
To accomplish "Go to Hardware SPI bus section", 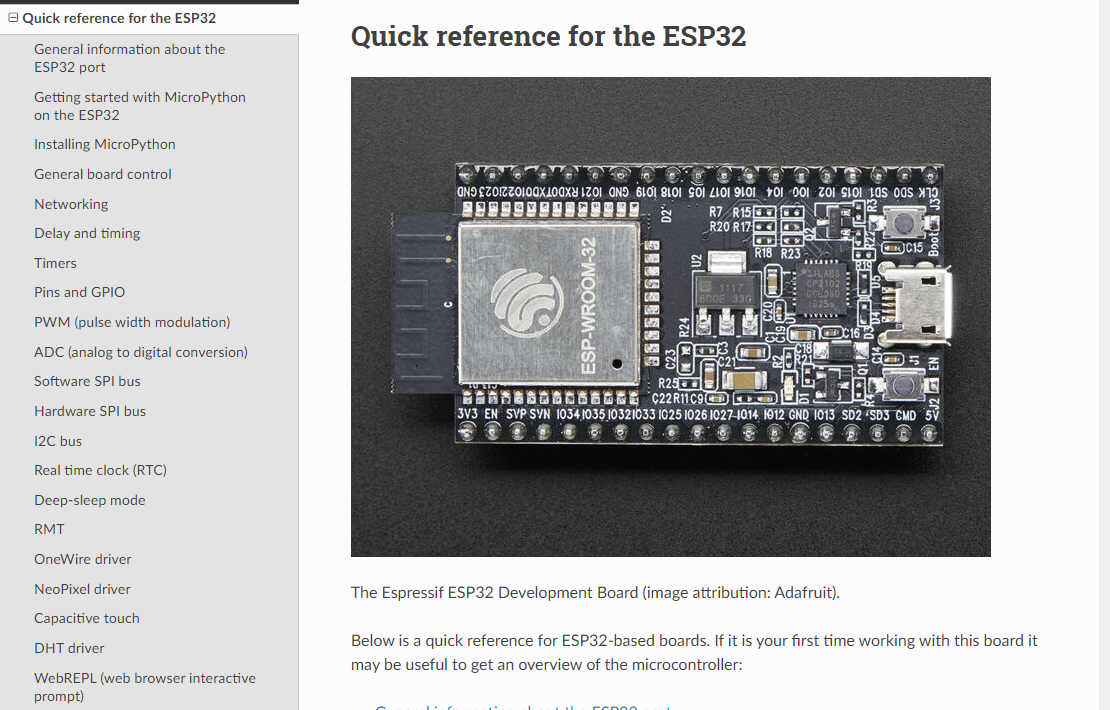I will (x=90, y=411).
